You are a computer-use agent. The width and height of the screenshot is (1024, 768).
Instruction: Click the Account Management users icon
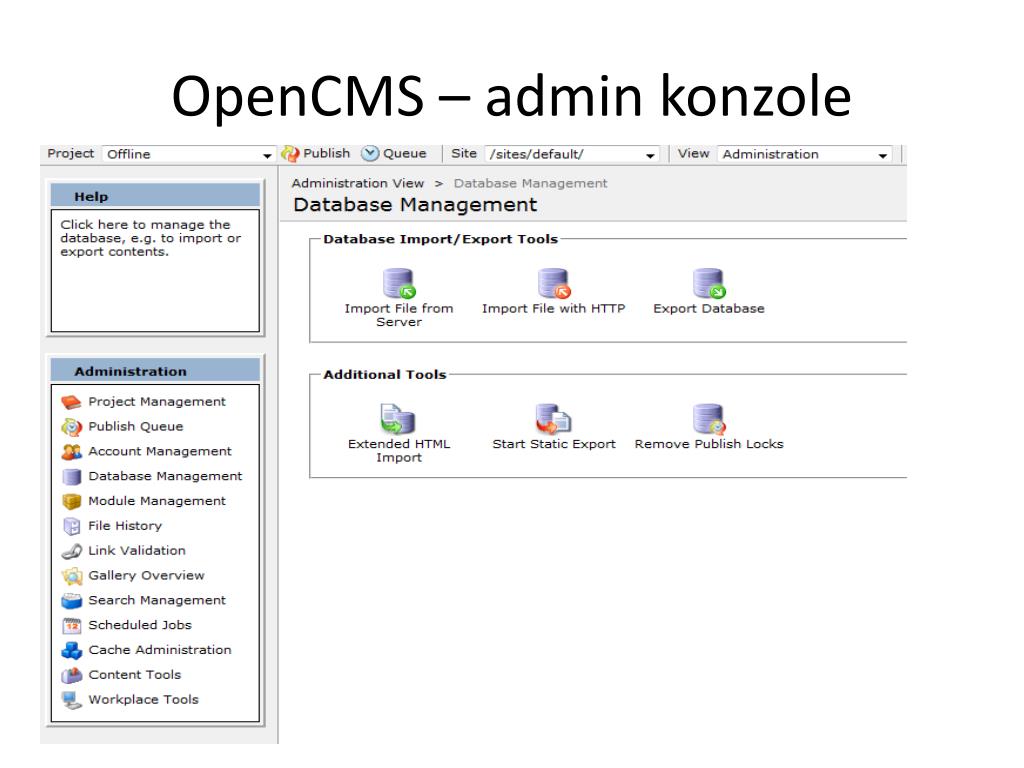(x=71, y=452)
